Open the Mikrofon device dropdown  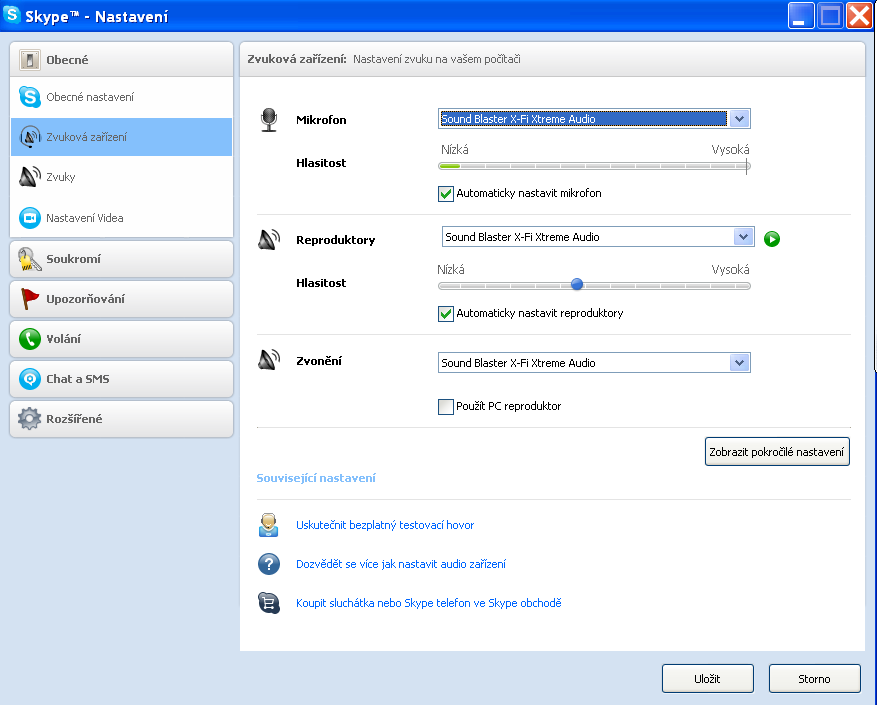point(739,119)
